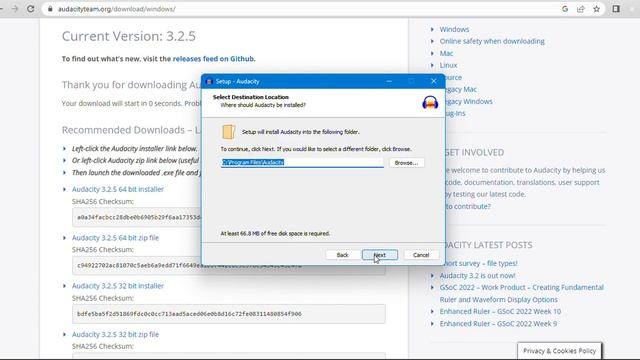The width and height of the screenshot is (640, 360).
Task: Open Online safety when downloading link
Action: (492, 41)
